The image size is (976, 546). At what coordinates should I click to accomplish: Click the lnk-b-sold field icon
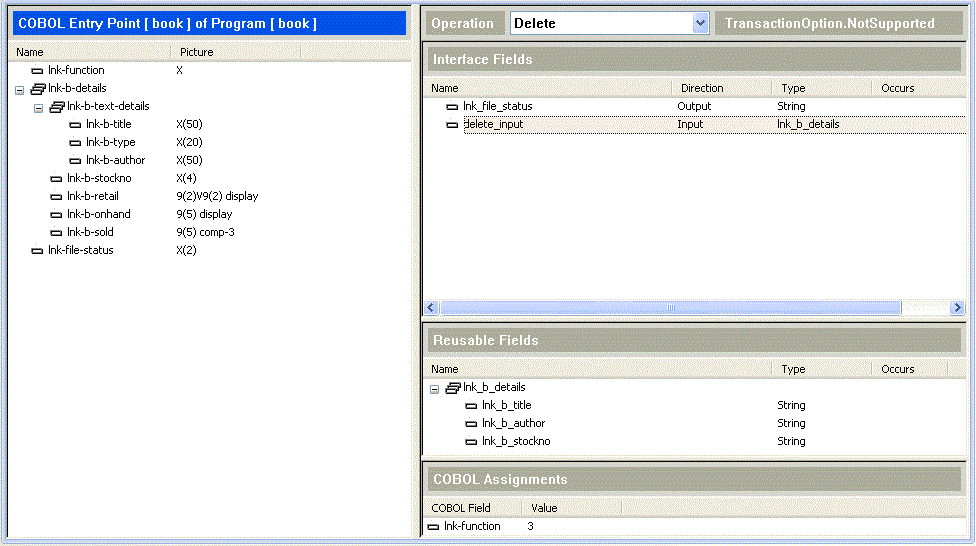56,233
